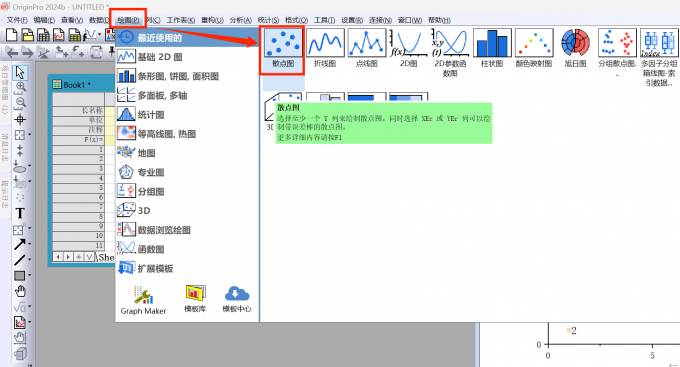The width and height of the screenshot is (680, 367).
Task: Select the Screen Reader crosshair tool
Action: (20, 119)
